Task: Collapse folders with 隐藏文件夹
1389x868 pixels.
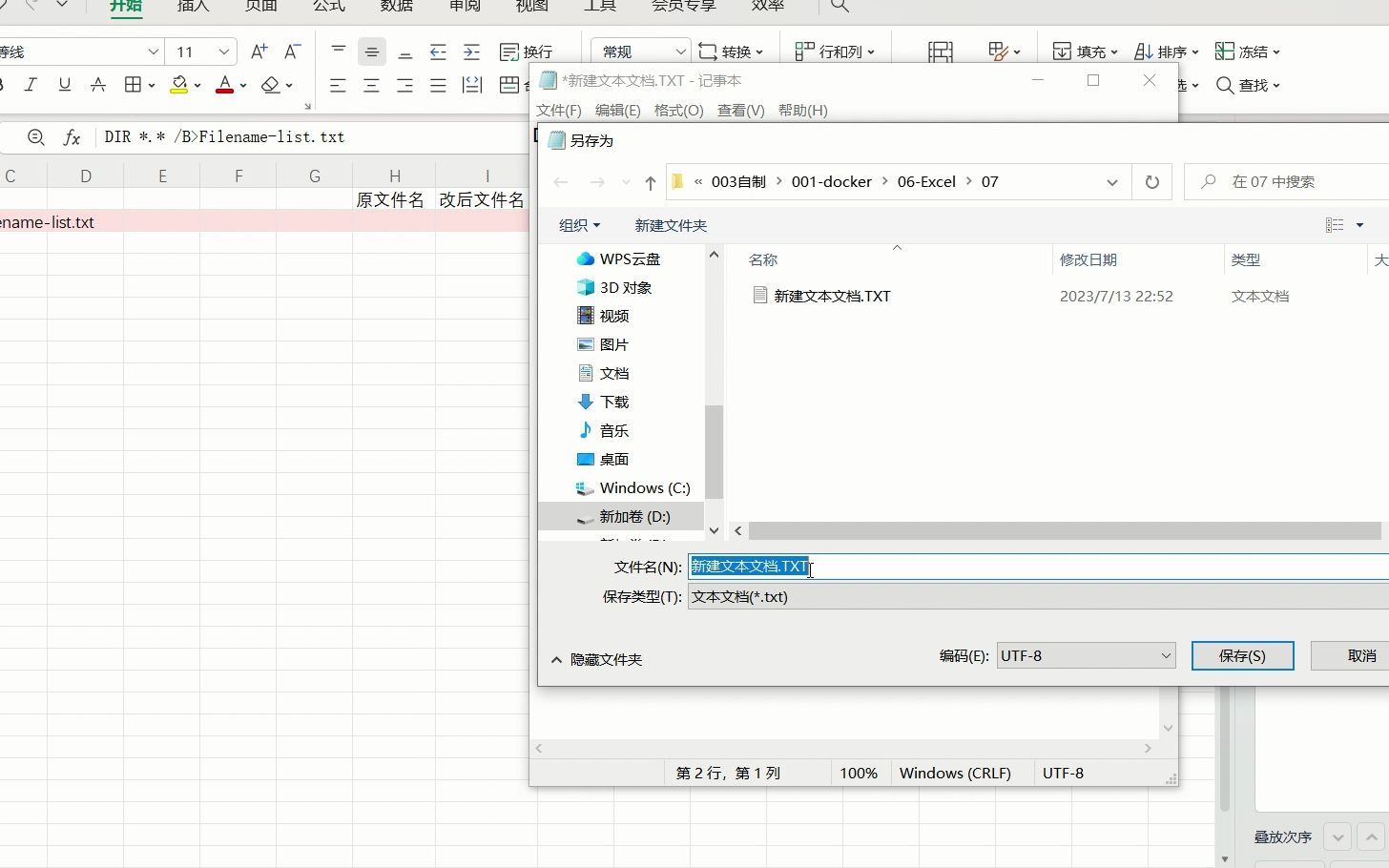Action: point(597,660)
